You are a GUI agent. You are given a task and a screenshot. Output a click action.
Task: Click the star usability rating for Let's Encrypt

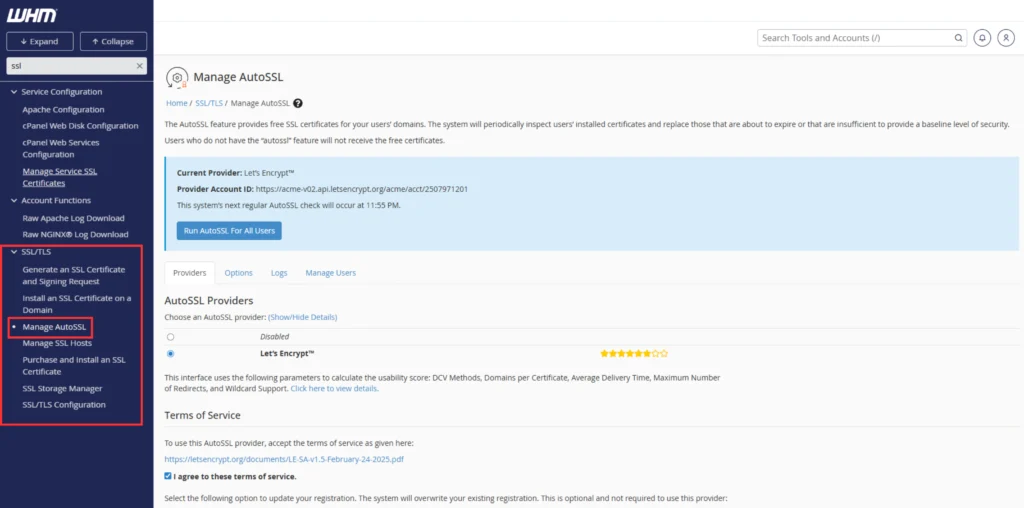click(633, 353)
